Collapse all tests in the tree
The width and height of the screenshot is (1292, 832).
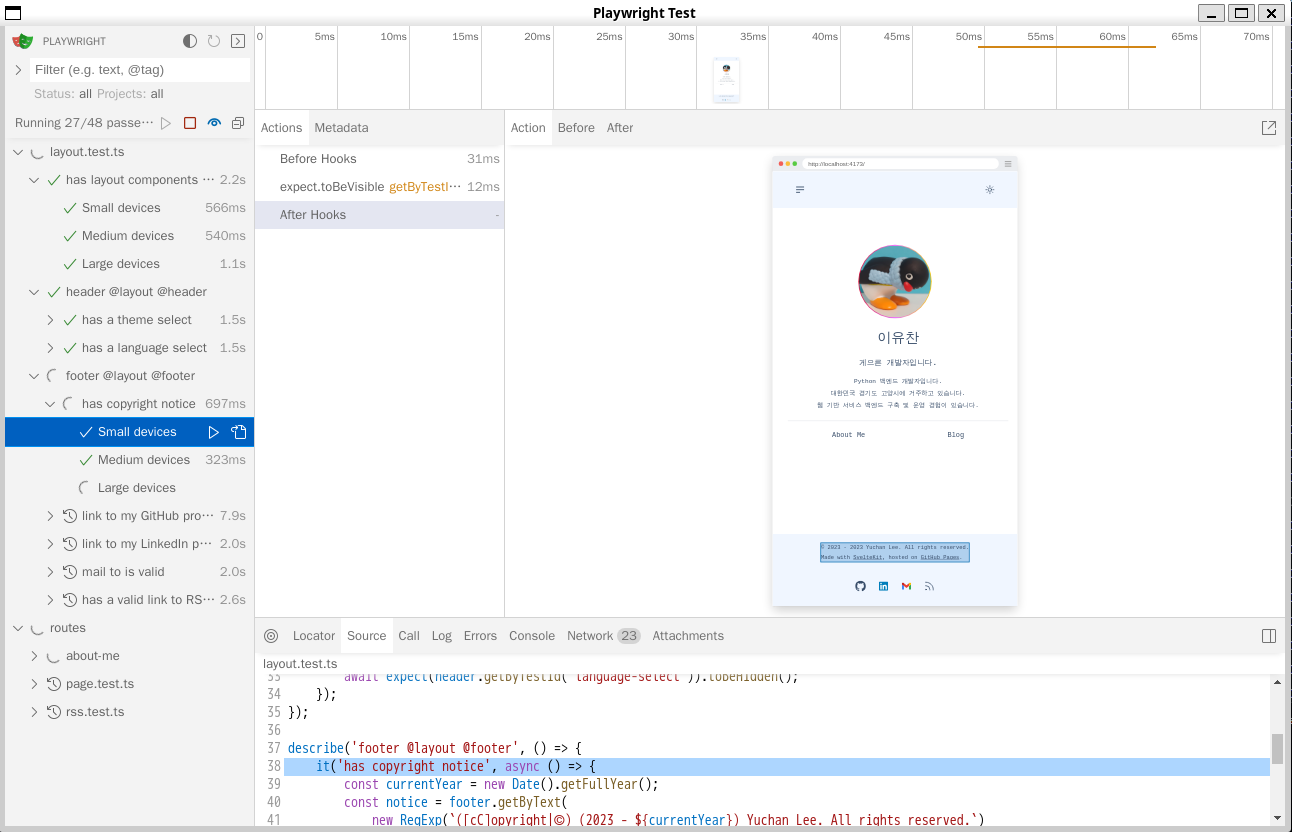click(x=238, y=123)
